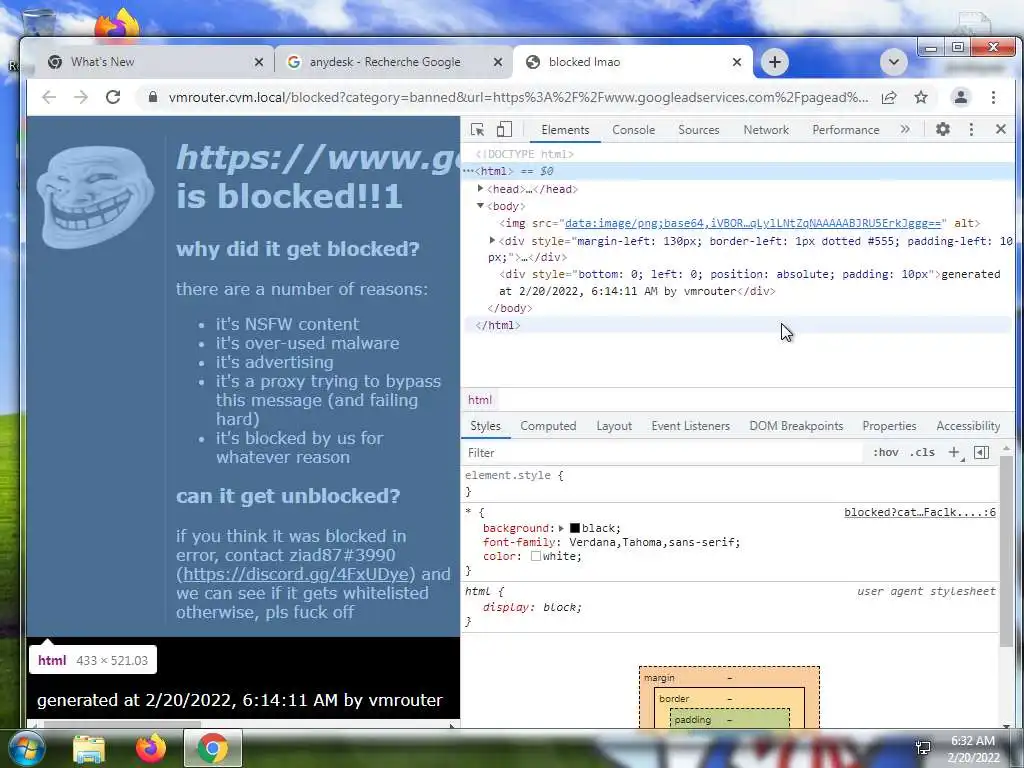Click the html breadcrumb item
The image size is (1024, 768).
[x=480, y=400]
